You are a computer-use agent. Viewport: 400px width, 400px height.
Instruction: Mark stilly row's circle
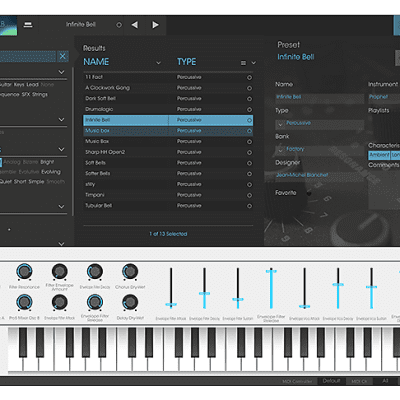coord(249,184)
